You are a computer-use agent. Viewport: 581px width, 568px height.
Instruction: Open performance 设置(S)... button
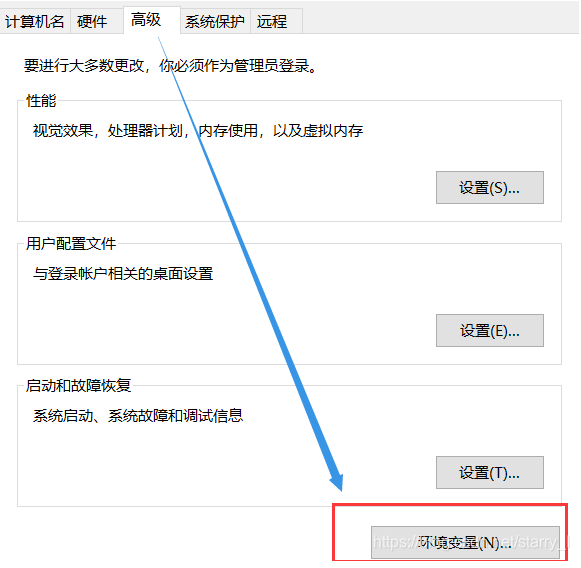coord(489,187)
